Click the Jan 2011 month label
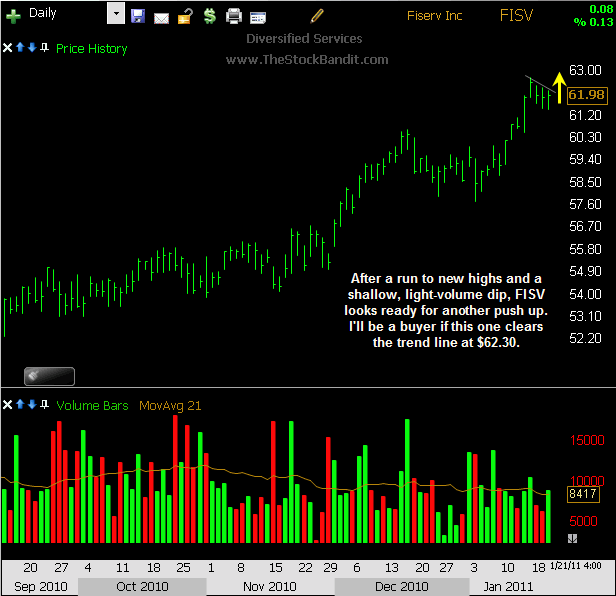 pos(508,587)
